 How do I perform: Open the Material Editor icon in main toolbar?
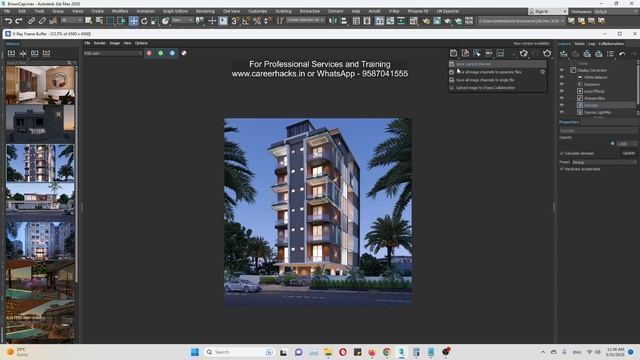coord(413,21)
